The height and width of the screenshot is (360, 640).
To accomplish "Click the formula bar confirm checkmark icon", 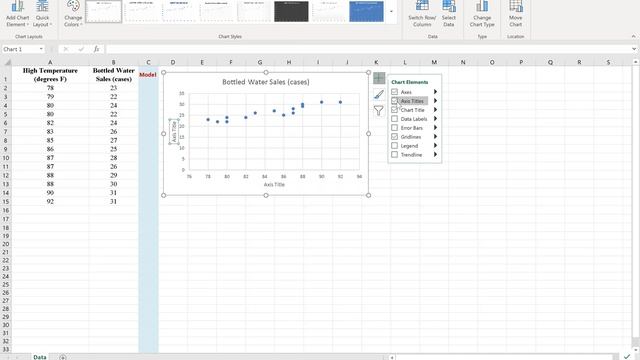I will pos(81,49).
